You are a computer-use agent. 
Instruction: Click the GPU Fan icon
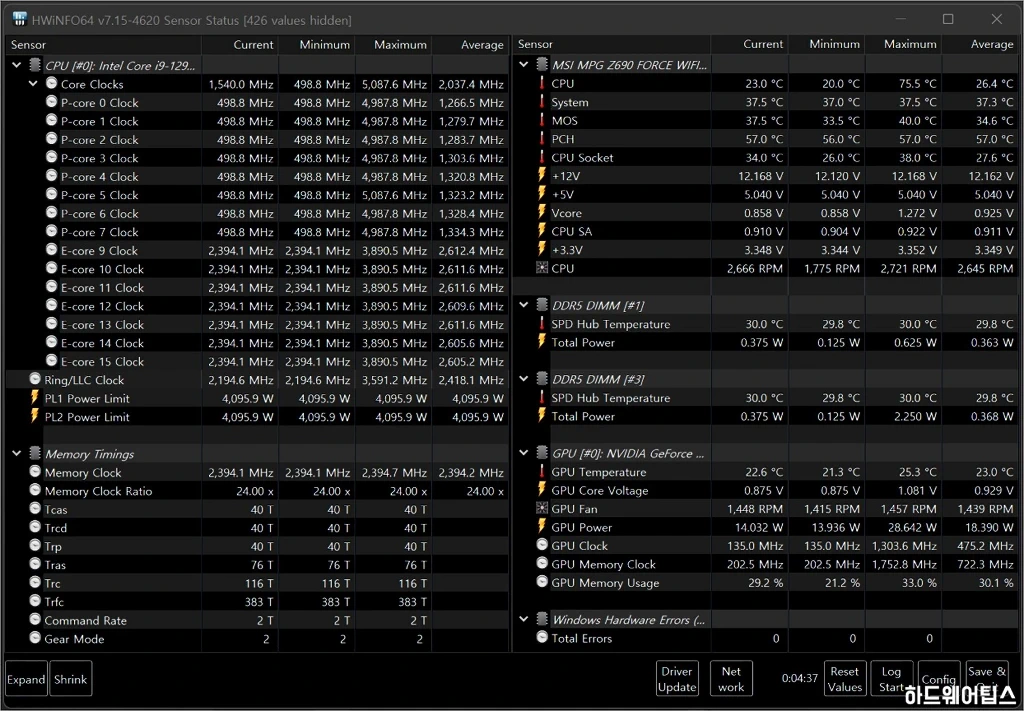click(541, 508)
